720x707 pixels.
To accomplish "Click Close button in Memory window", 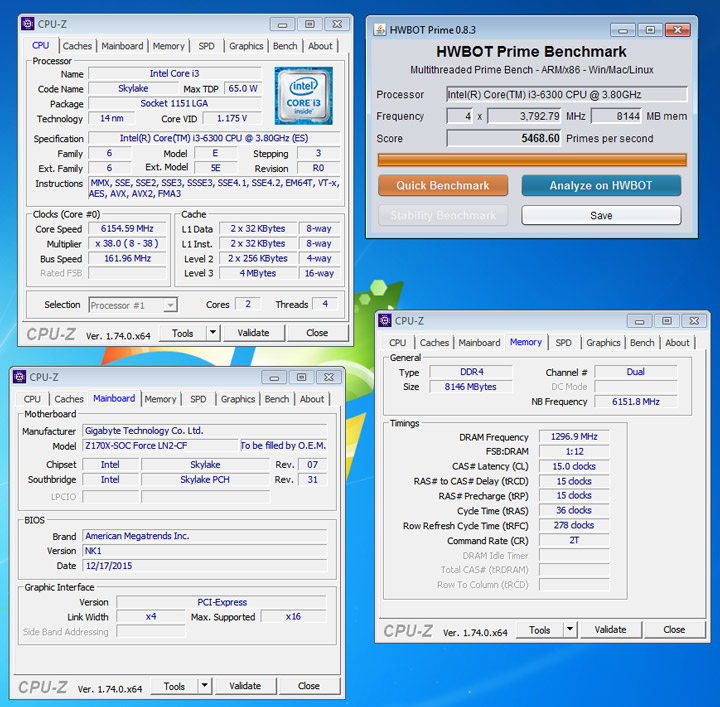I will point(674,629).
